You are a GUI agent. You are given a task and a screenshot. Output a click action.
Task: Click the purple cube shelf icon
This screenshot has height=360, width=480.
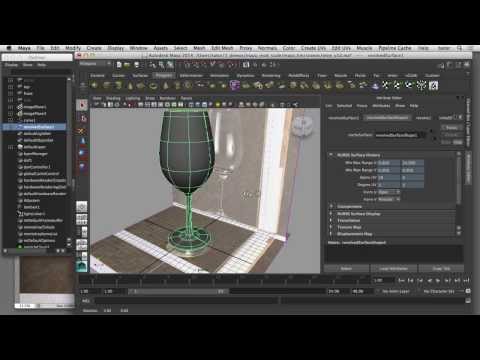[x=235, y=86]
